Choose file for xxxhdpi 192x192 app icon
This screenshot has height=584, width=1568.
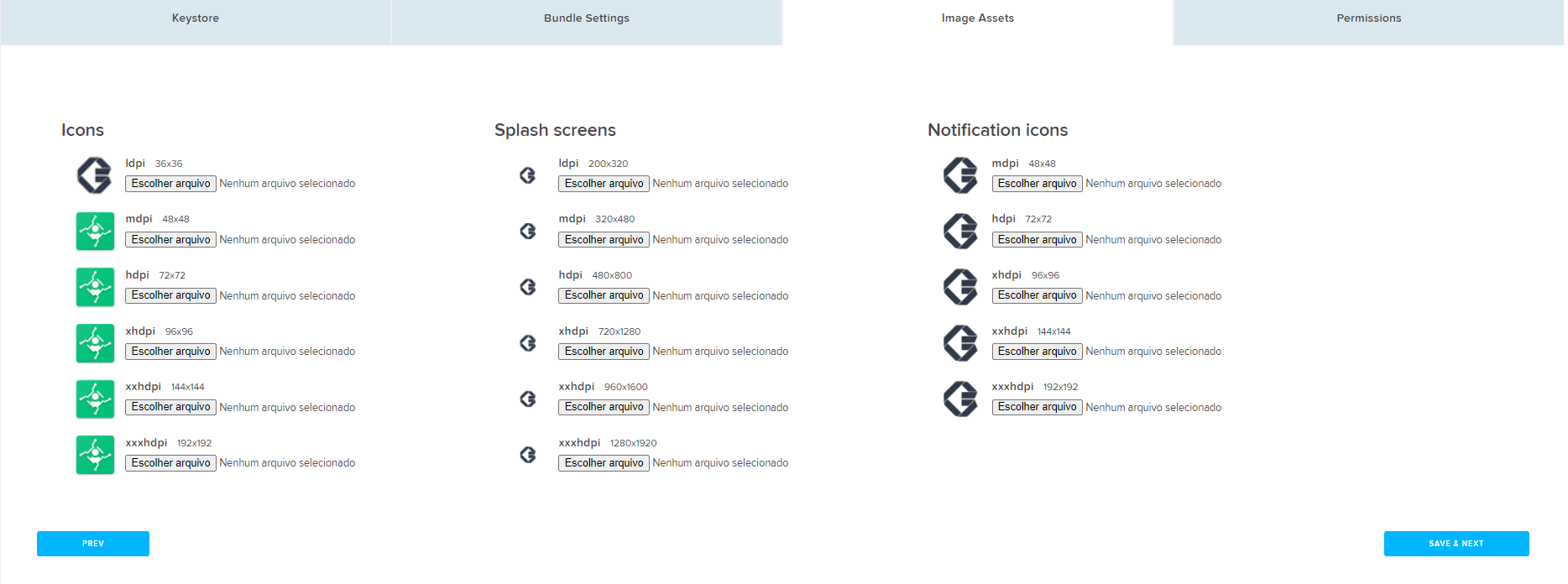click(171, 463)
